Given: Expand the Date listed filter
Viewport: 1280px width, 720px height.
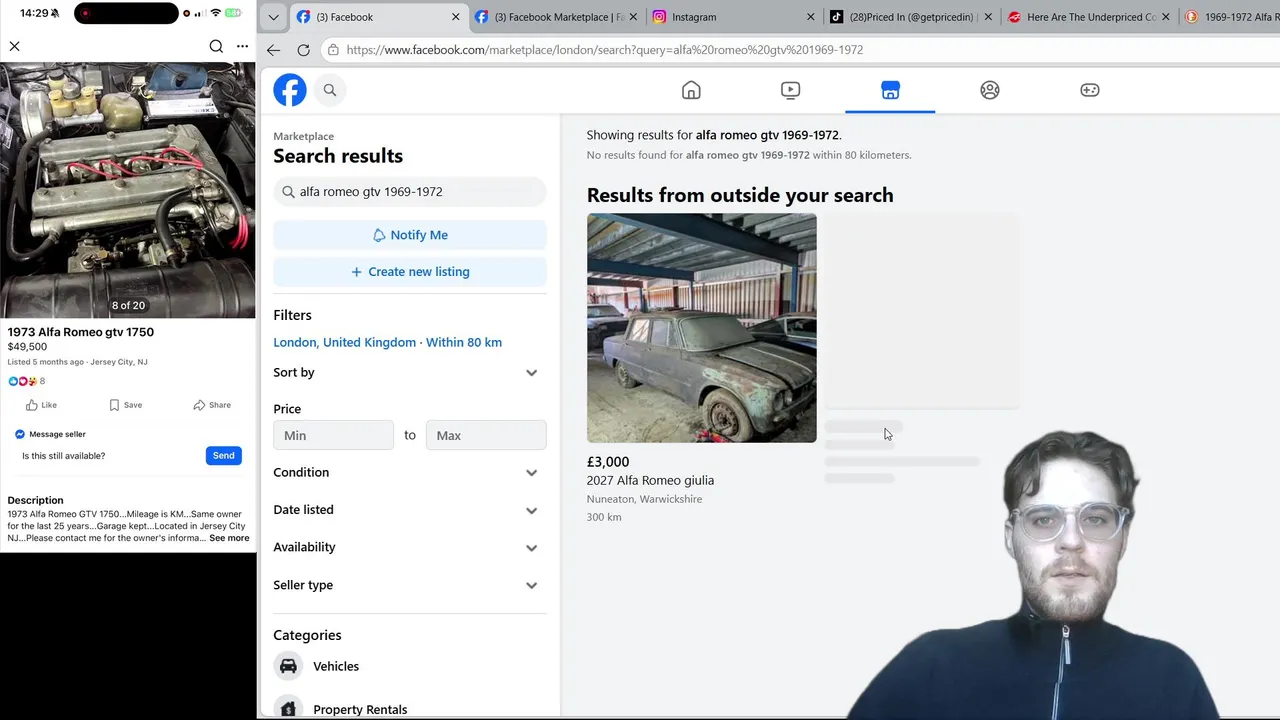Looking at the screenshot, I should click(406, 510).
